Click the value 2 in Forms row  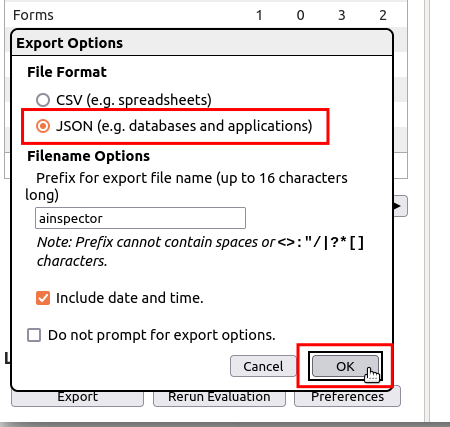(383, 15)
